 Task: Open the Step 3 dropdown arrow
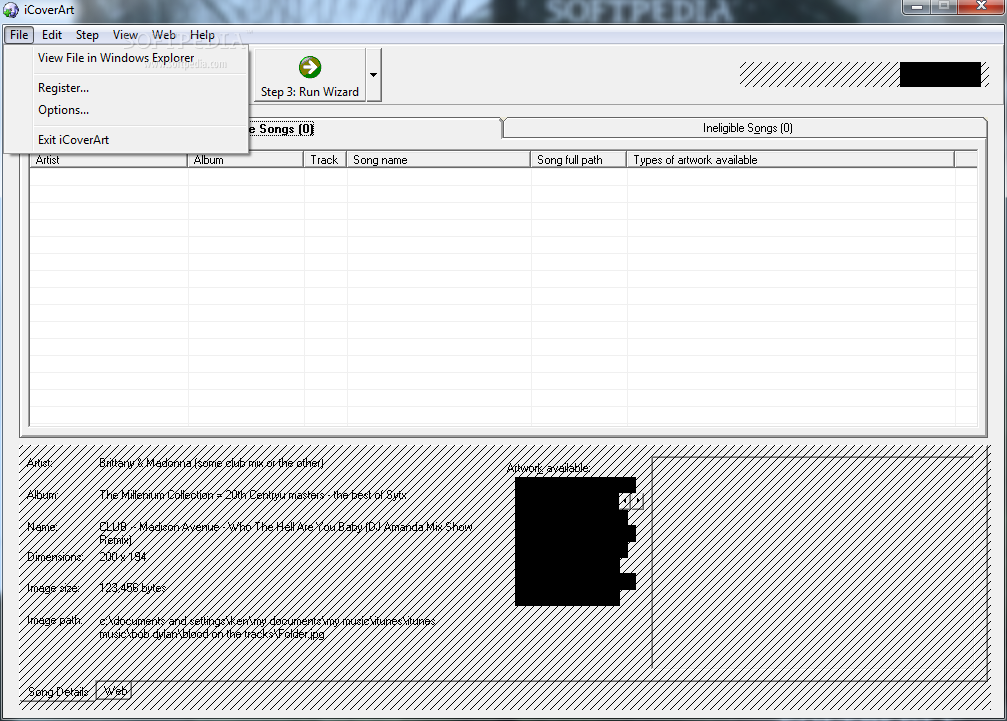point(374,74)
